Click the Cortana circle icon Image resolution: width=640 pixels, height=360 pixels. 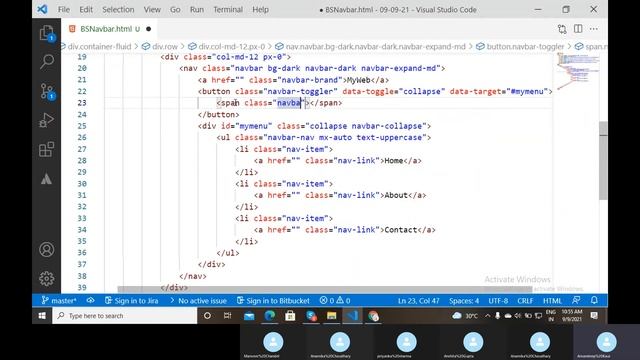pyautogui.click(x=207, y=316)
